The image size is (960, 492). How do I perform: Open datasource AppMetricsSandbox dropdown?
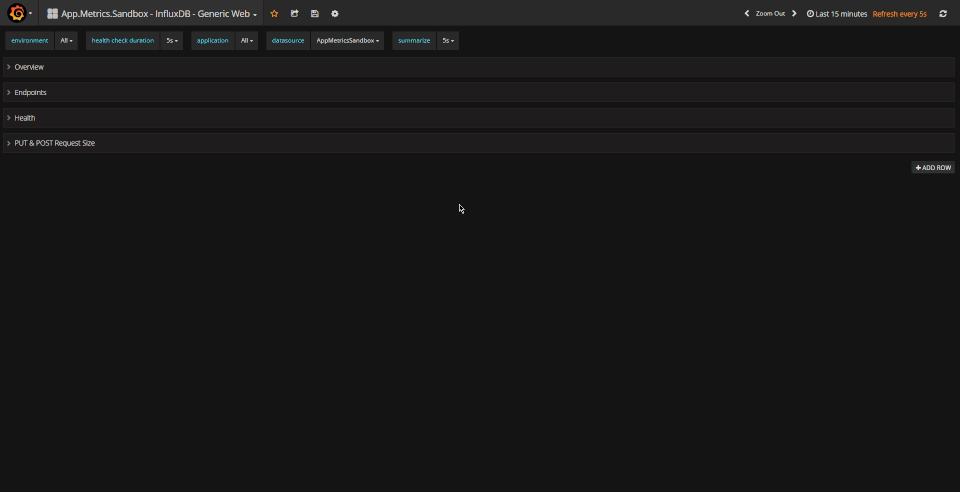pos(347,40)
